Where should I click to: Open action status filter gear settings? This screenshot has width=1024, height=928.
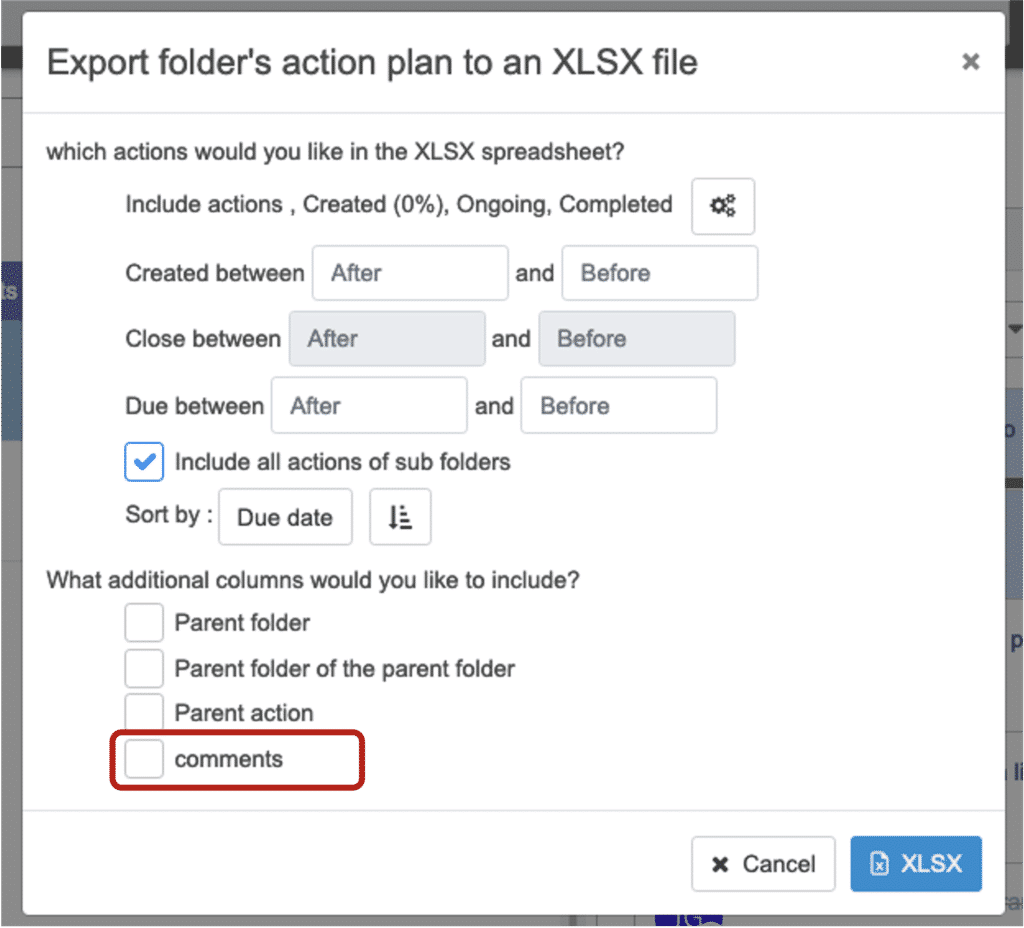pos(722,206)
